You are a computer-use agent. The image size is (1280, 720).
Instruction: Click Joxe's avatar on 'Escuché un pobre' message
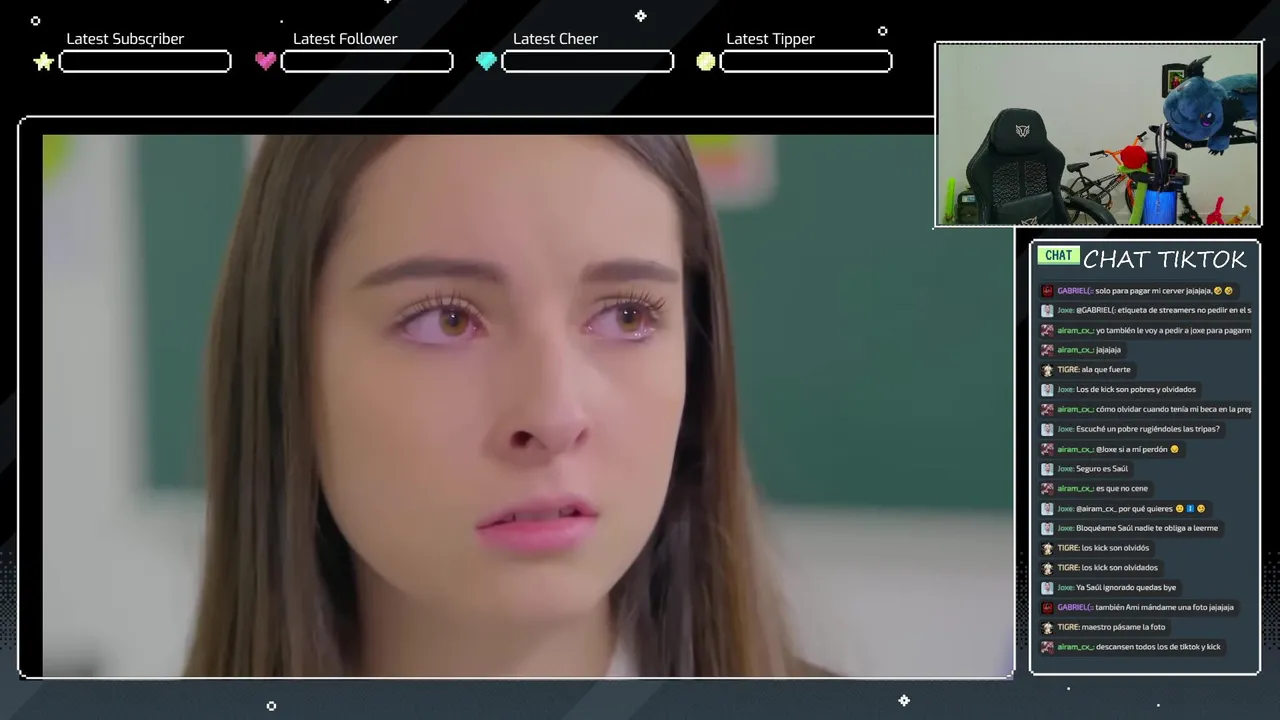point(1047,429)
